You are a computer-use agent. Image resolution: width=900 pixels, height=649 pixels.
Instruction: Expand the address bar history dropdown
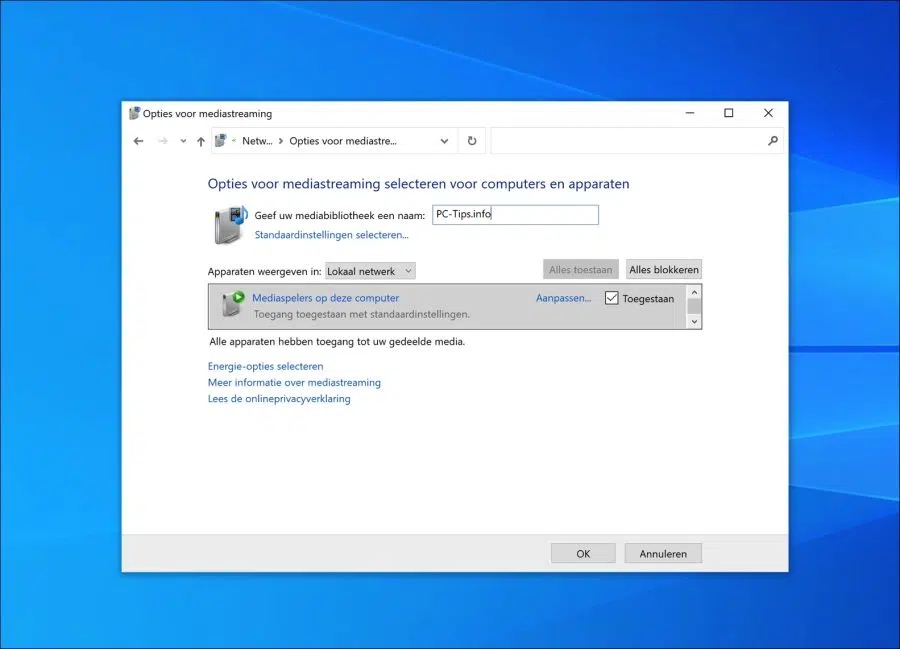(444, 141)
